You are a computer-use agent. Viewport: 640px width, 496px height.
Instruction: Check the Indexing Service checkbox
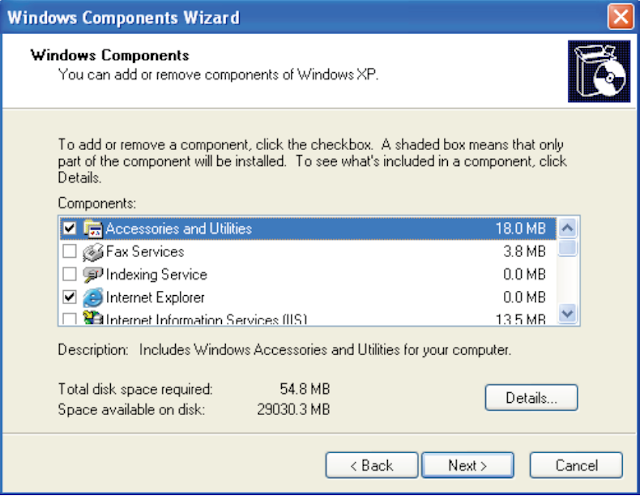coord(69,275)
